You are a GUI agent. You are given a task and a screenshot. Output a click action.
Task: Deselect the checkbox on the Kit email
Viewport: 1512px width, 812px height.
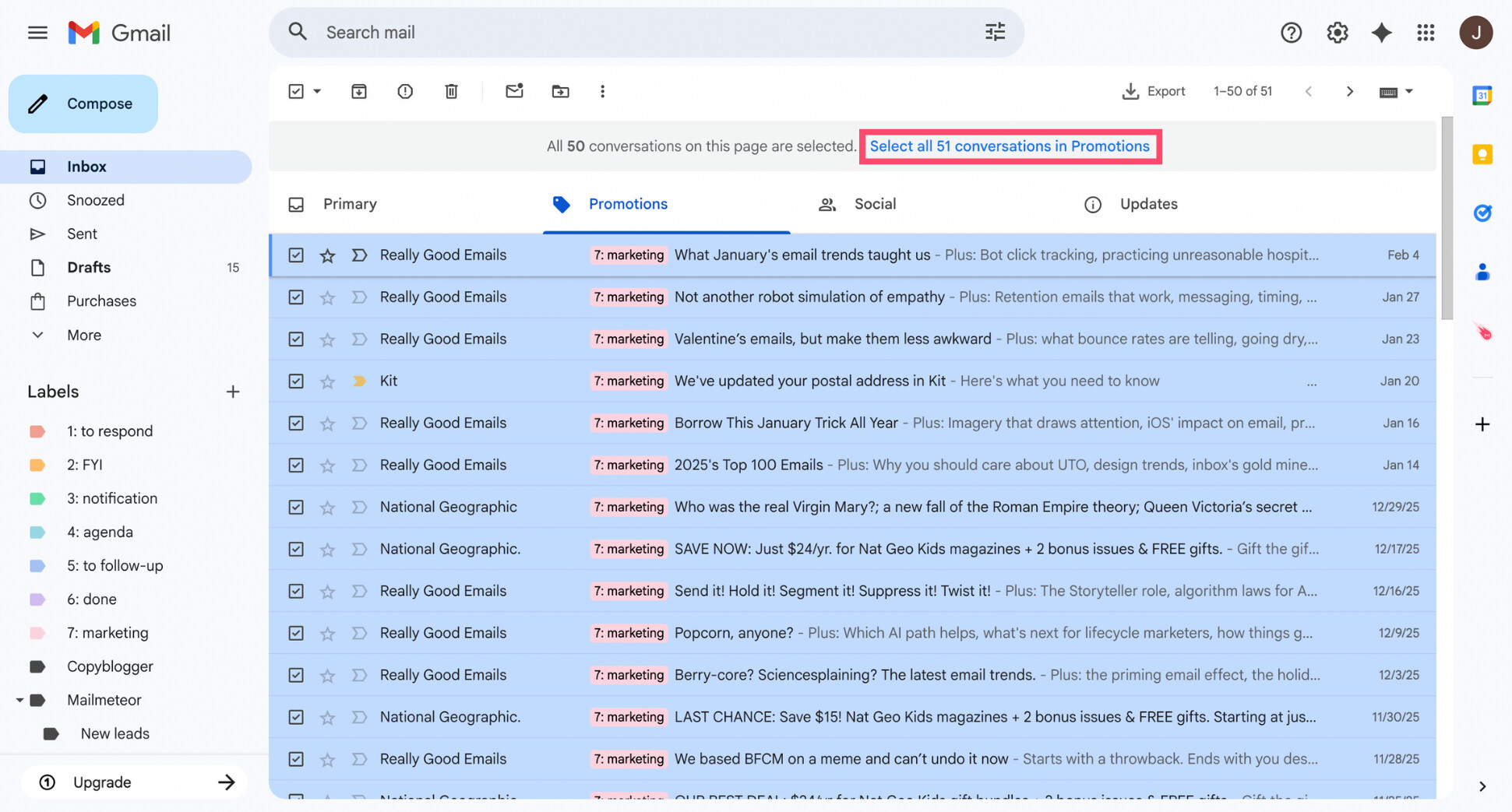pyautogui.click(x=296, y=381)
